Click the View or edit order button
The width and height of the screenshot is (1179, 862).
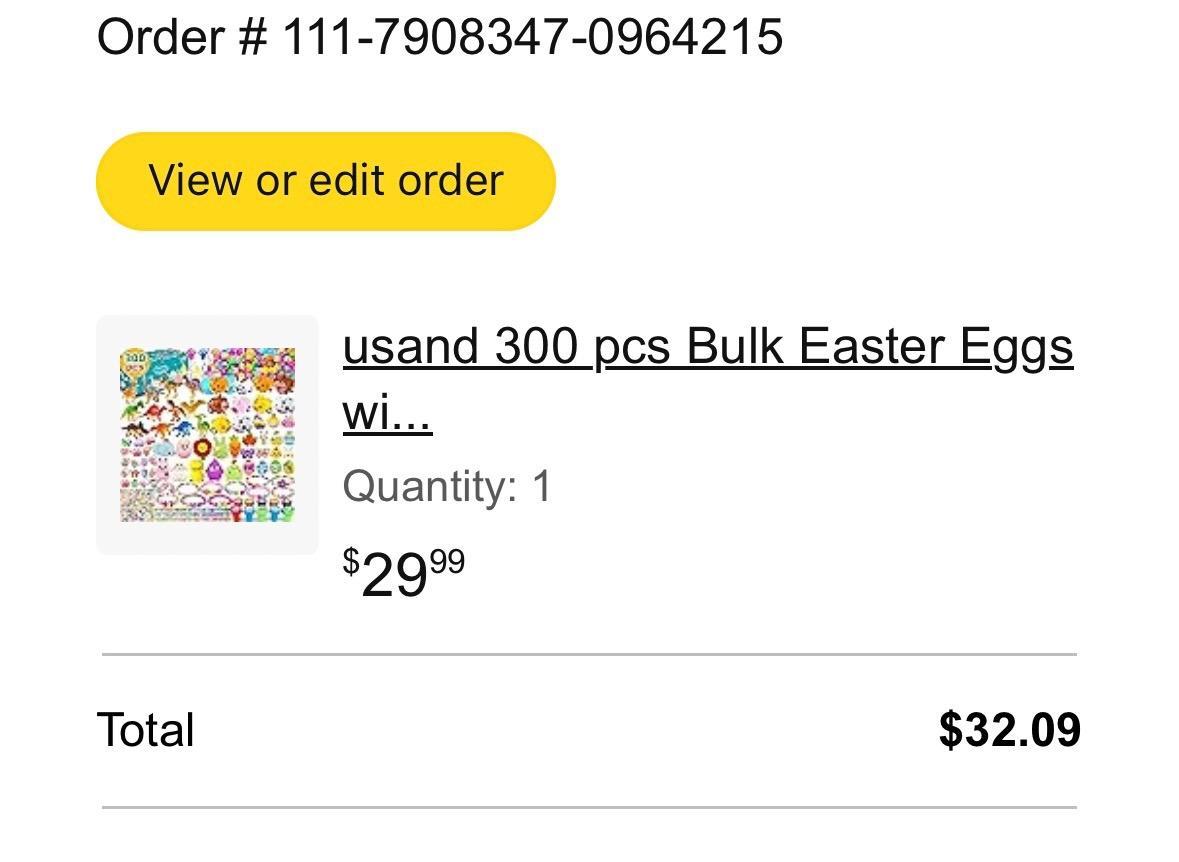pos(325,181)
